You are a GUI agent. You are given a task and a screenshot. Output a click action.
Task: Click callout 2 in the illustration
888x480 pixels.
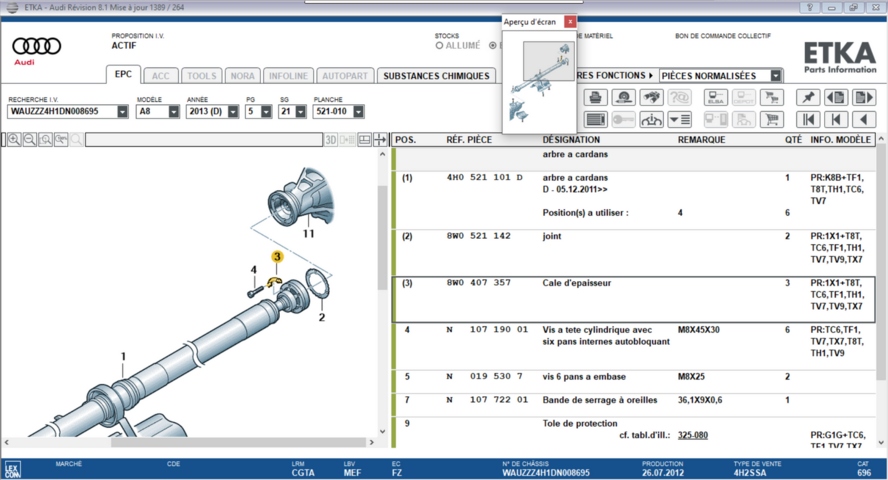click(x=322, y=318)
